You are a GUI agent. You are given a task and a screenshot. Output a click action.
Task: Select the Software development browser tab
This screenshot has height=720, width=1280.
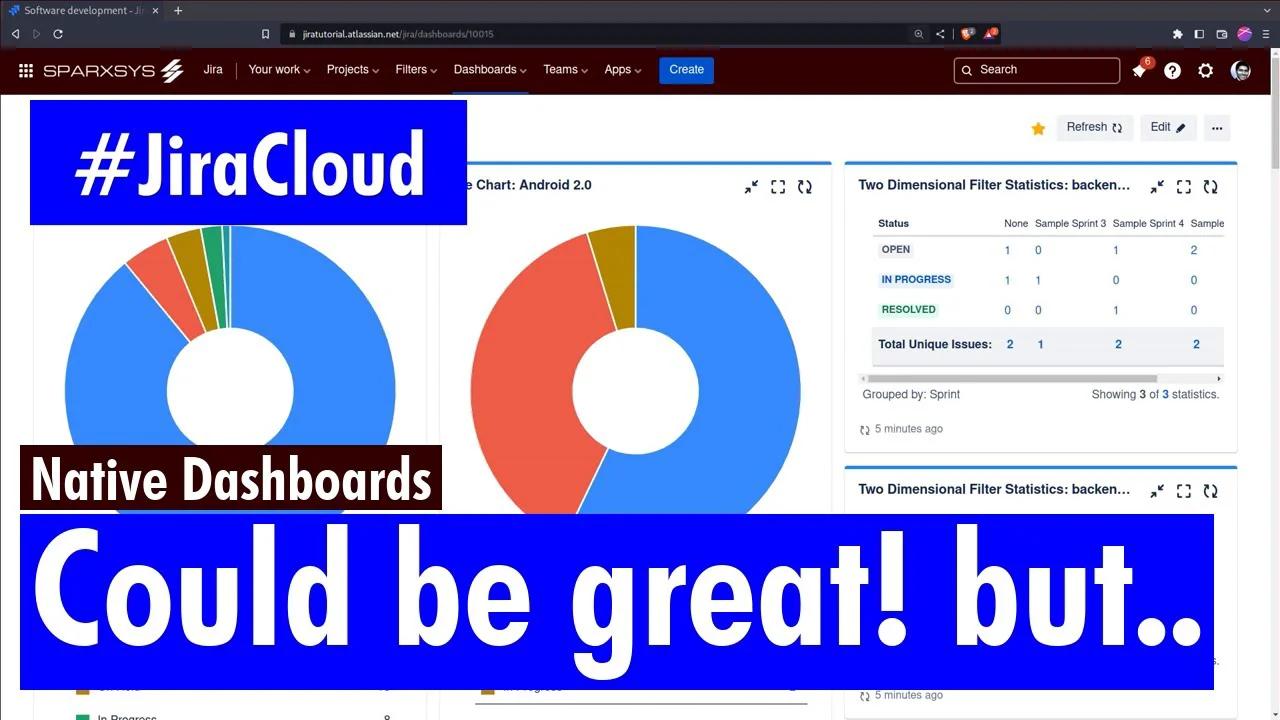(x=84, y=11)
